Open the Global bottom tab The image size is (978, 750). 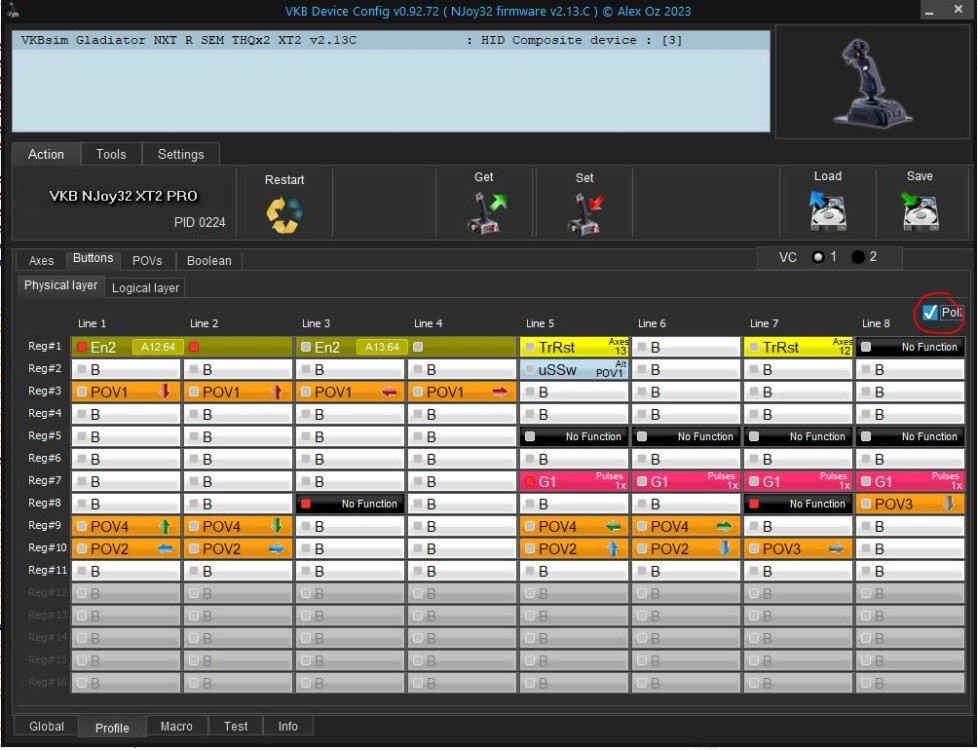tap(47, 726)
